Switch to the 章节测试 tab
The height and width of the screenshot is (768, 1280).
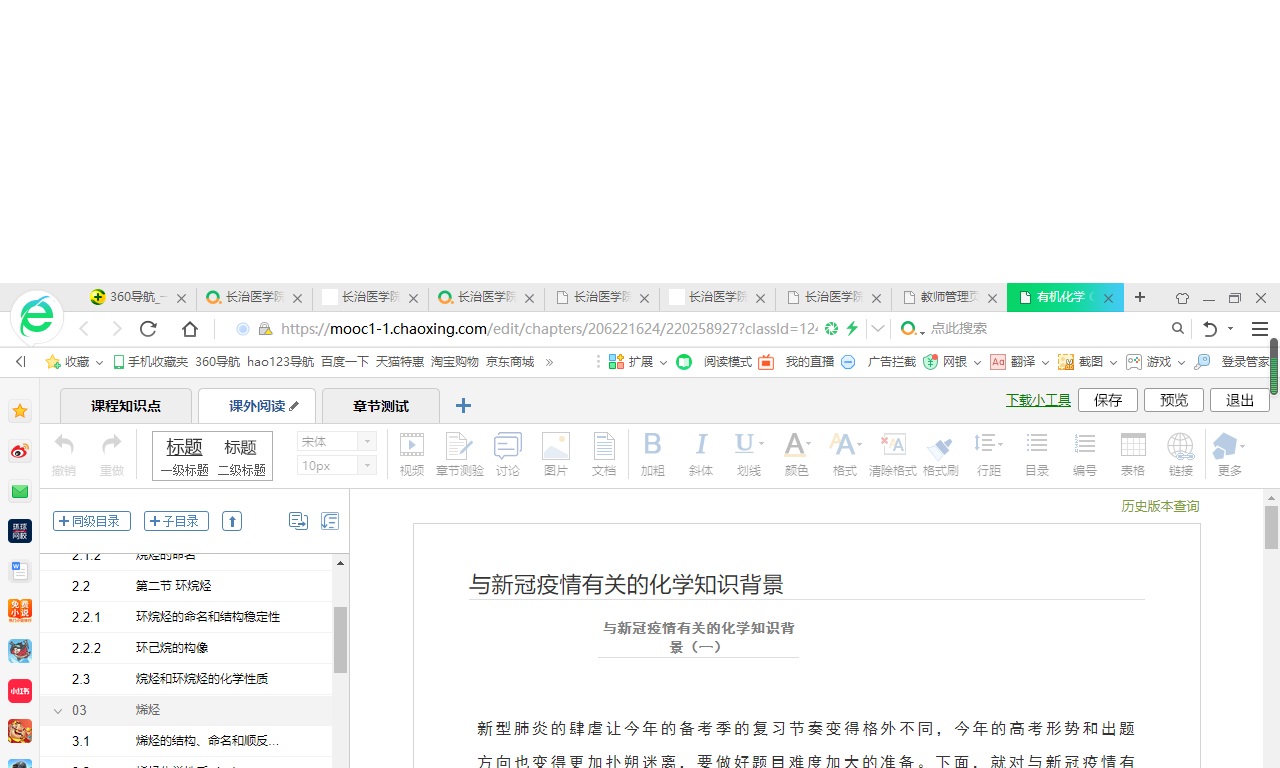[380, 406]
